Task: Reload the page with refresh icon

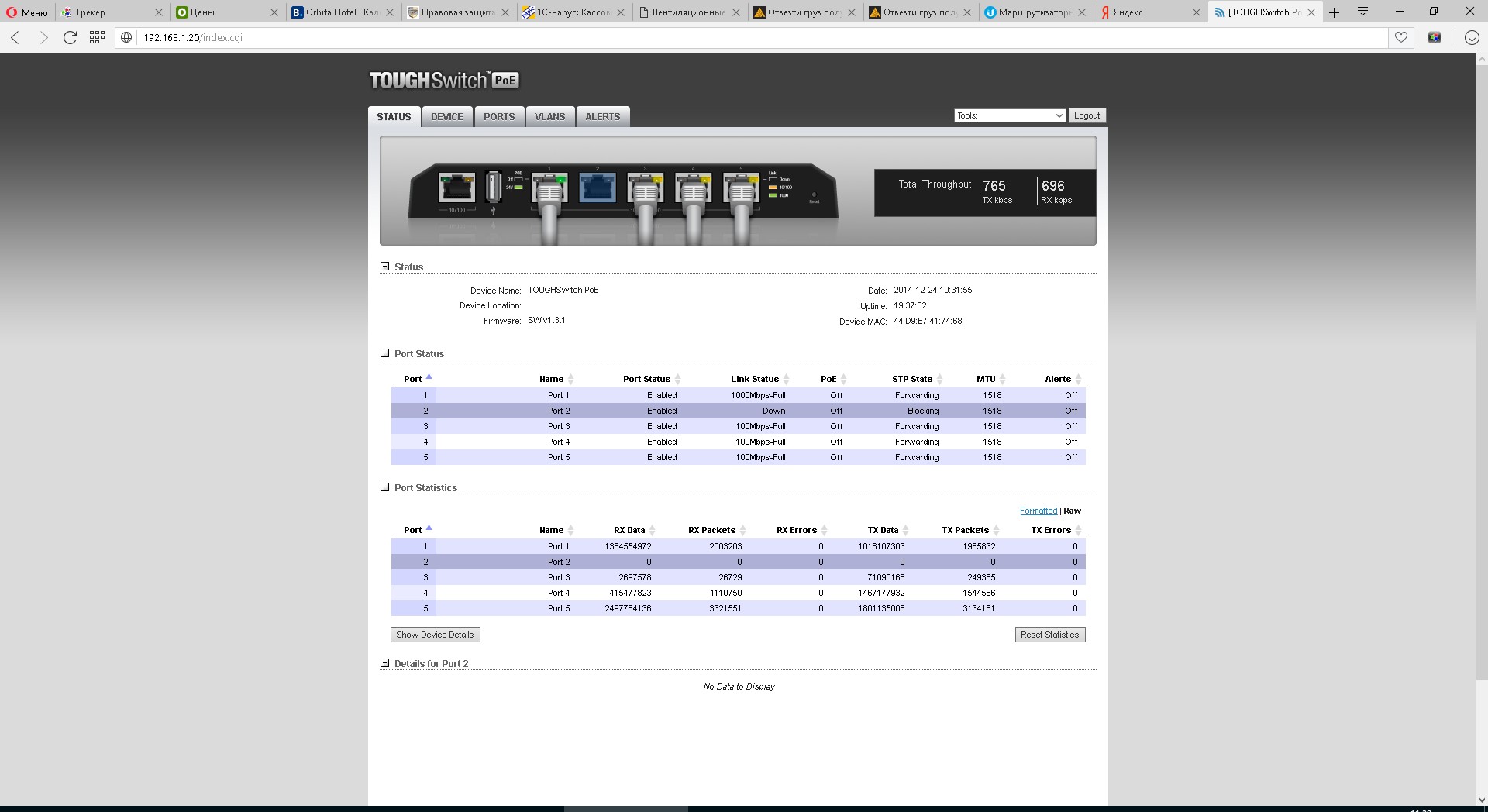Action: tap(70, 37)
